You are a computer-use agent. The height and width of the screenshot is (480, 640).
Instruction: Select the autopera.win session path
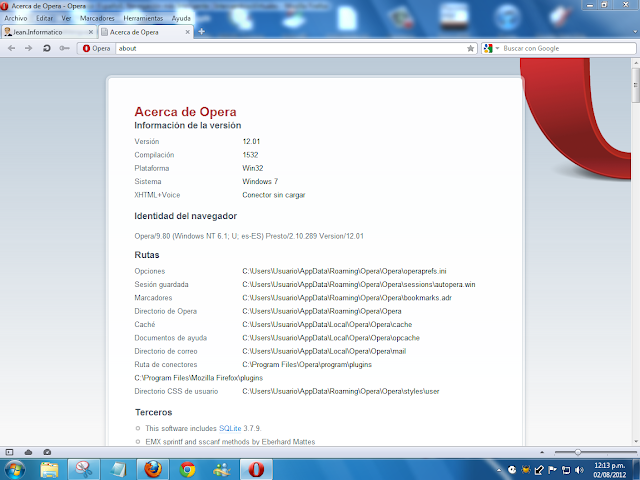click(359, 284)
